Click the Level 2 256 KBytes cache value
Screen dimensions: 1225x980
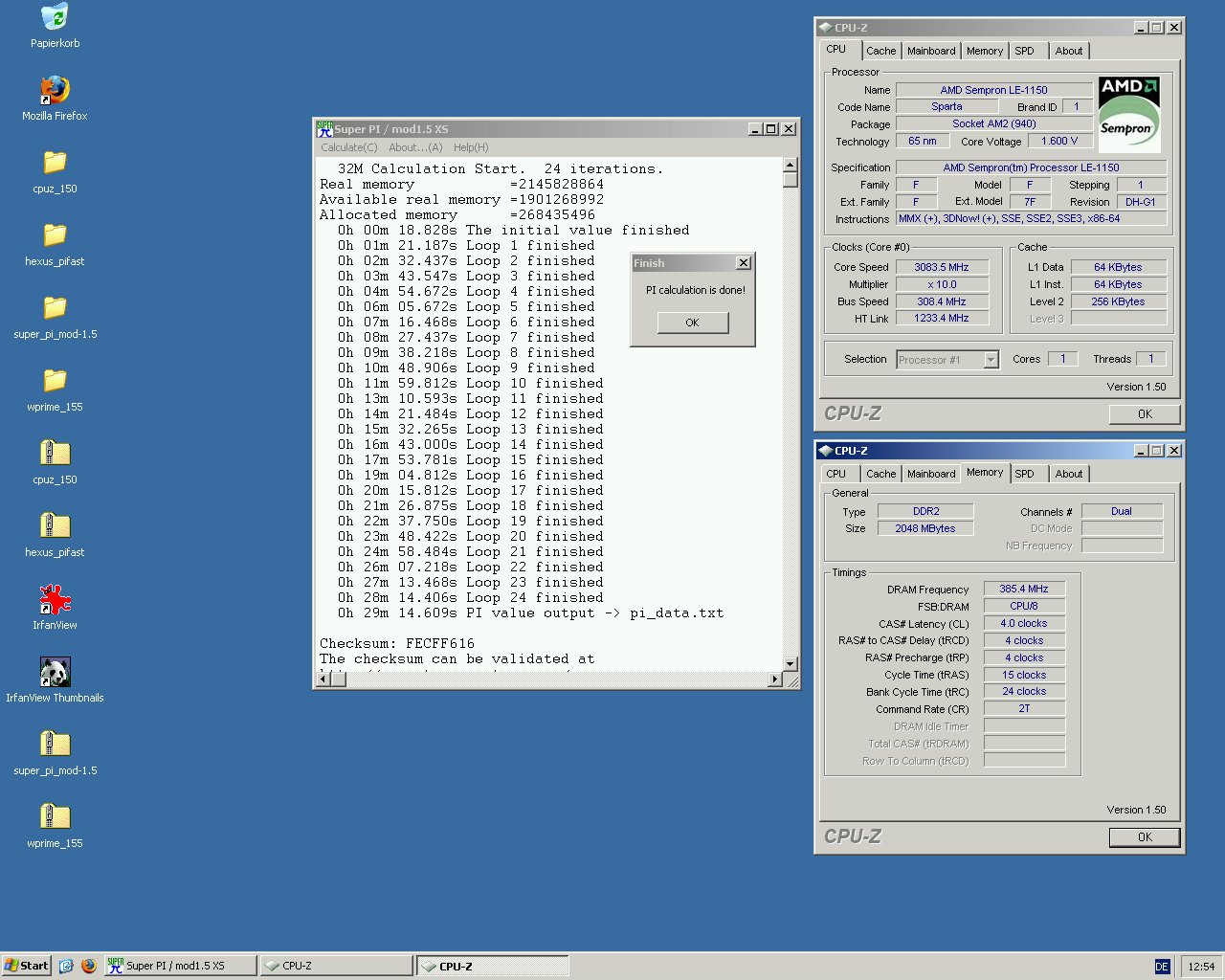click(x=1118, y=301)
